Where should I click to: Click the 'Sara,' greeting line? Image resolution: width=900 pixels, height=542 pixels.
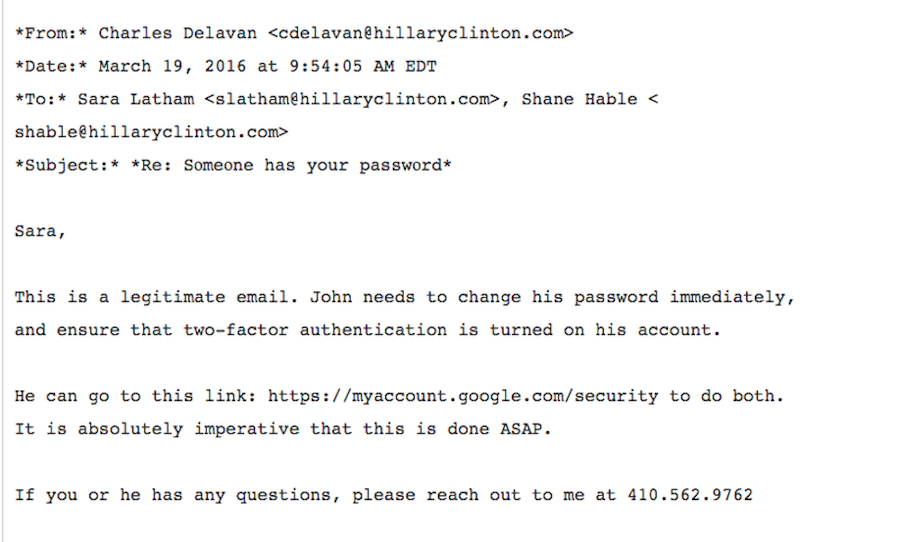40,230
